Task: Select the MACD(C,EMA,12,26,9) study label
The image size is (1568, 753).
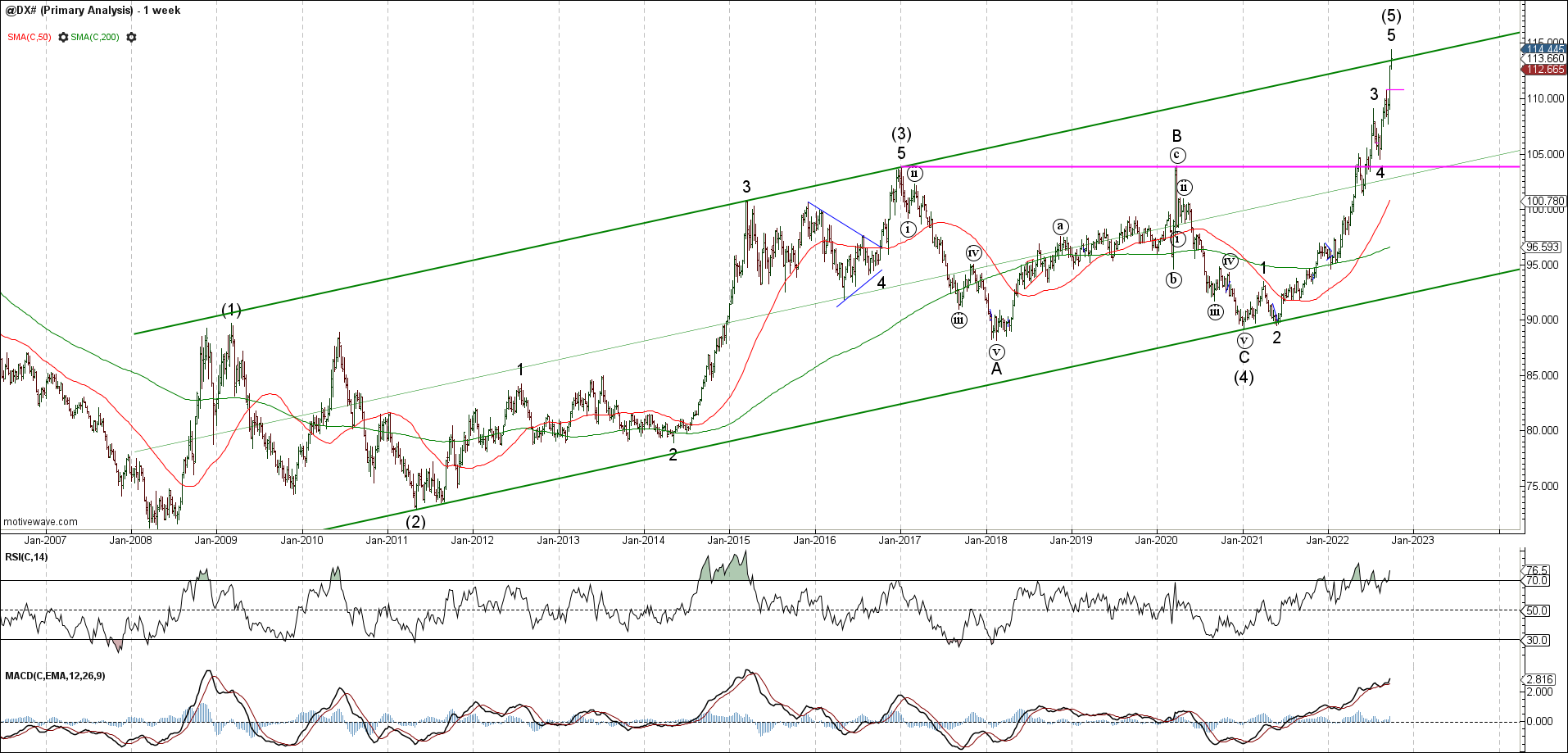Action: (55, 676)
